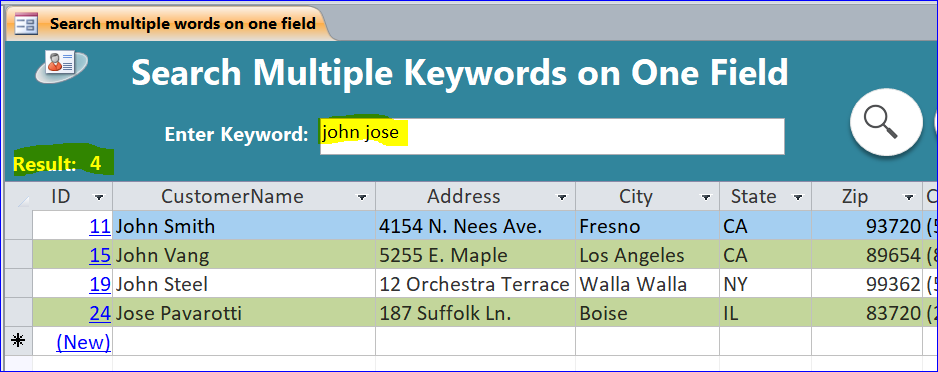Open the Zip column filter dropdown
The height and width of the screenshot is (372, 938).
pyautogui.click(x=909, y=197)
